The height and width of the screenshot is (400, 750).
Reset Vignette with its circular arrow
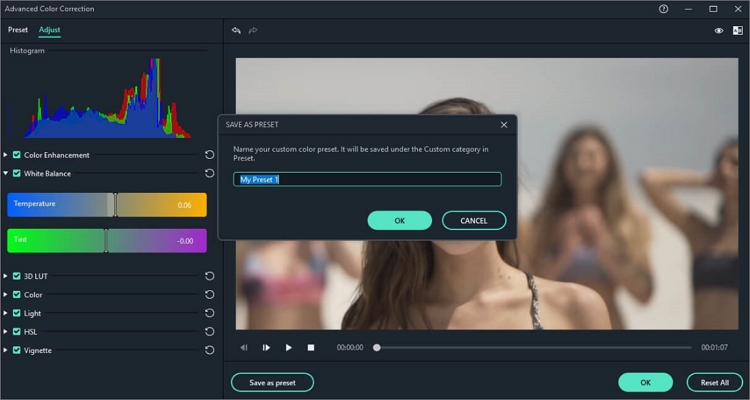pos(210,350)
